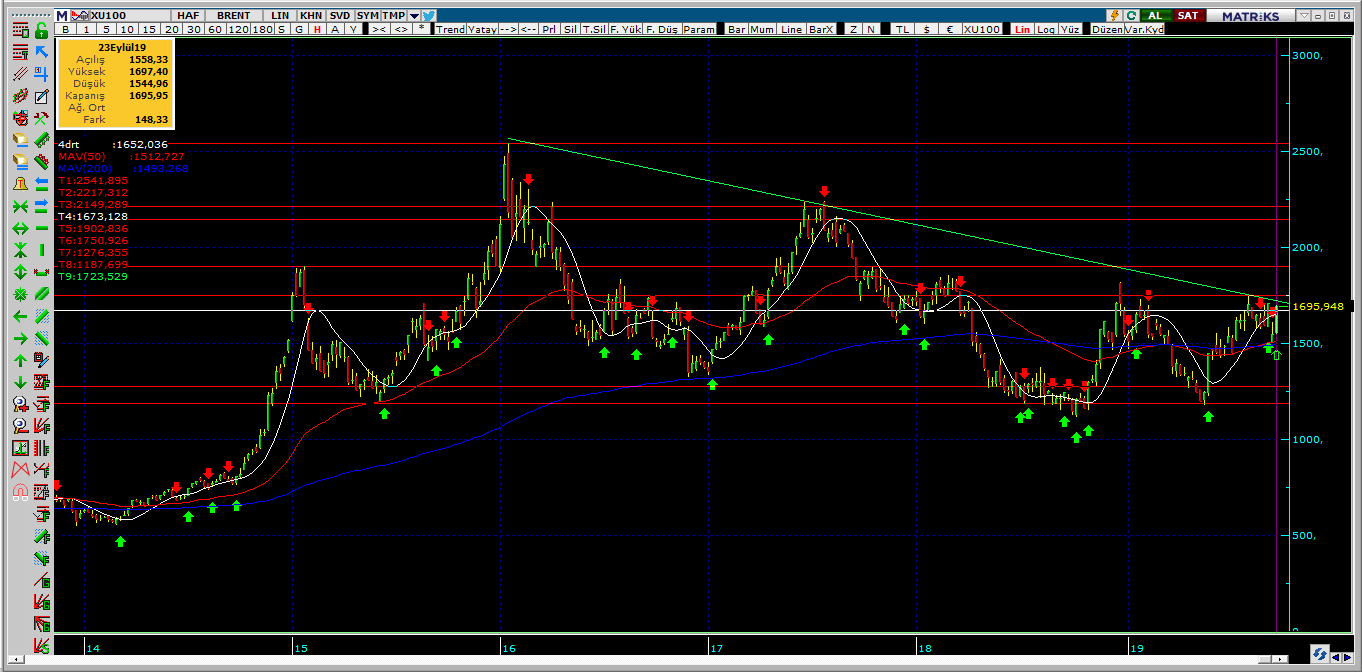This screenshot has width=1362, height=672.
Task: Open the Twitter bird icon
Action: (x=429, y=15)
